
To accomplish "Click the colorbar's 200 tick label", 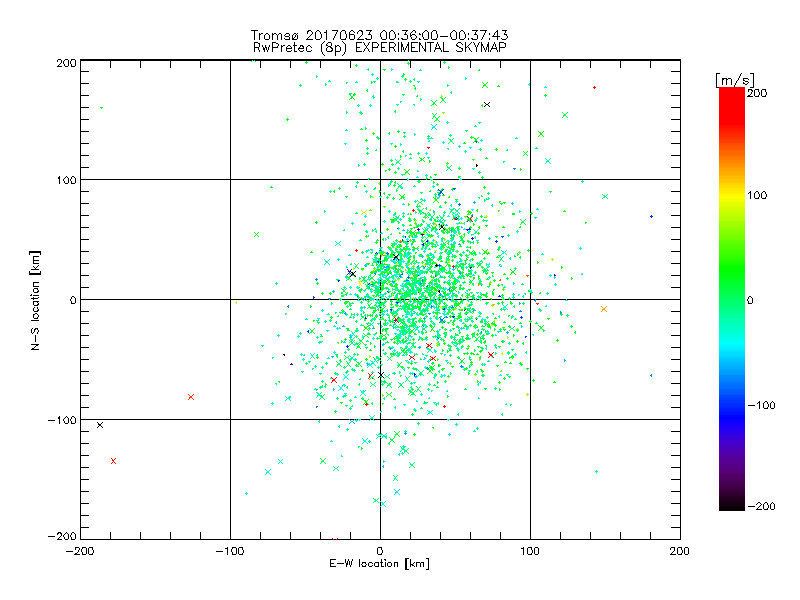I will point(757,93).
